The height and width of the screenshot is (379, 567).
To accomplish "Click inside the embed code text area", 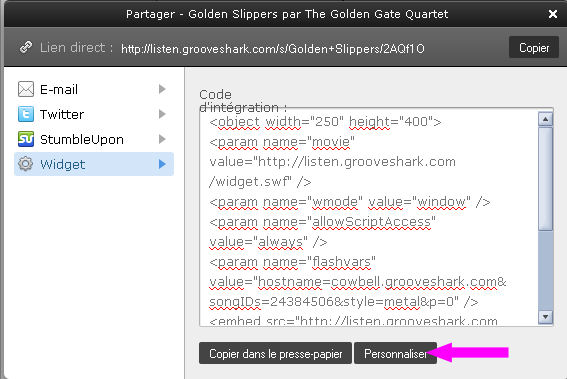I will [369, 217].
